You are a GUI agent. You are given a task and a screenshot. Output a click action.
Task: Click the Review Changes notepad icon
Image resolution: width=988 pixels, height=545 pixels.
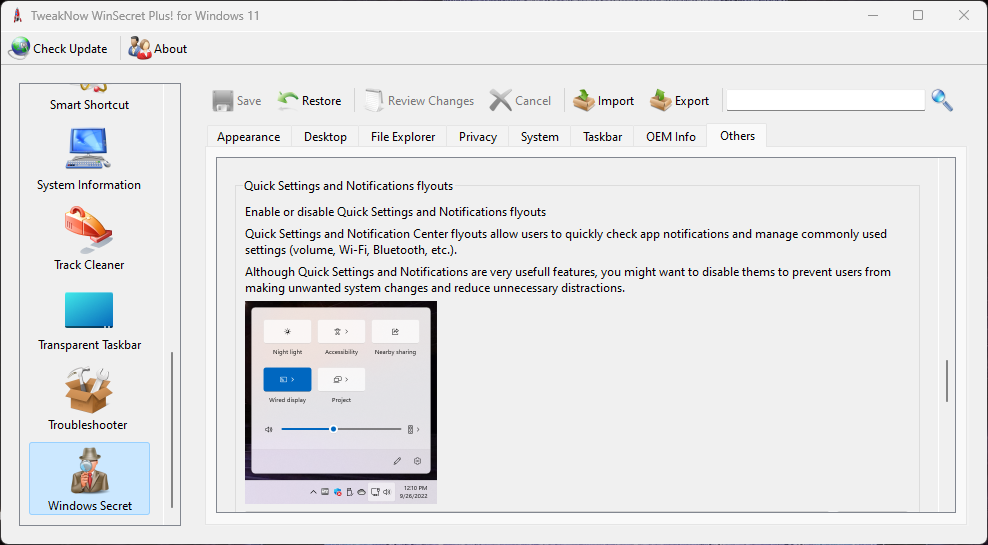coord(374,101)
